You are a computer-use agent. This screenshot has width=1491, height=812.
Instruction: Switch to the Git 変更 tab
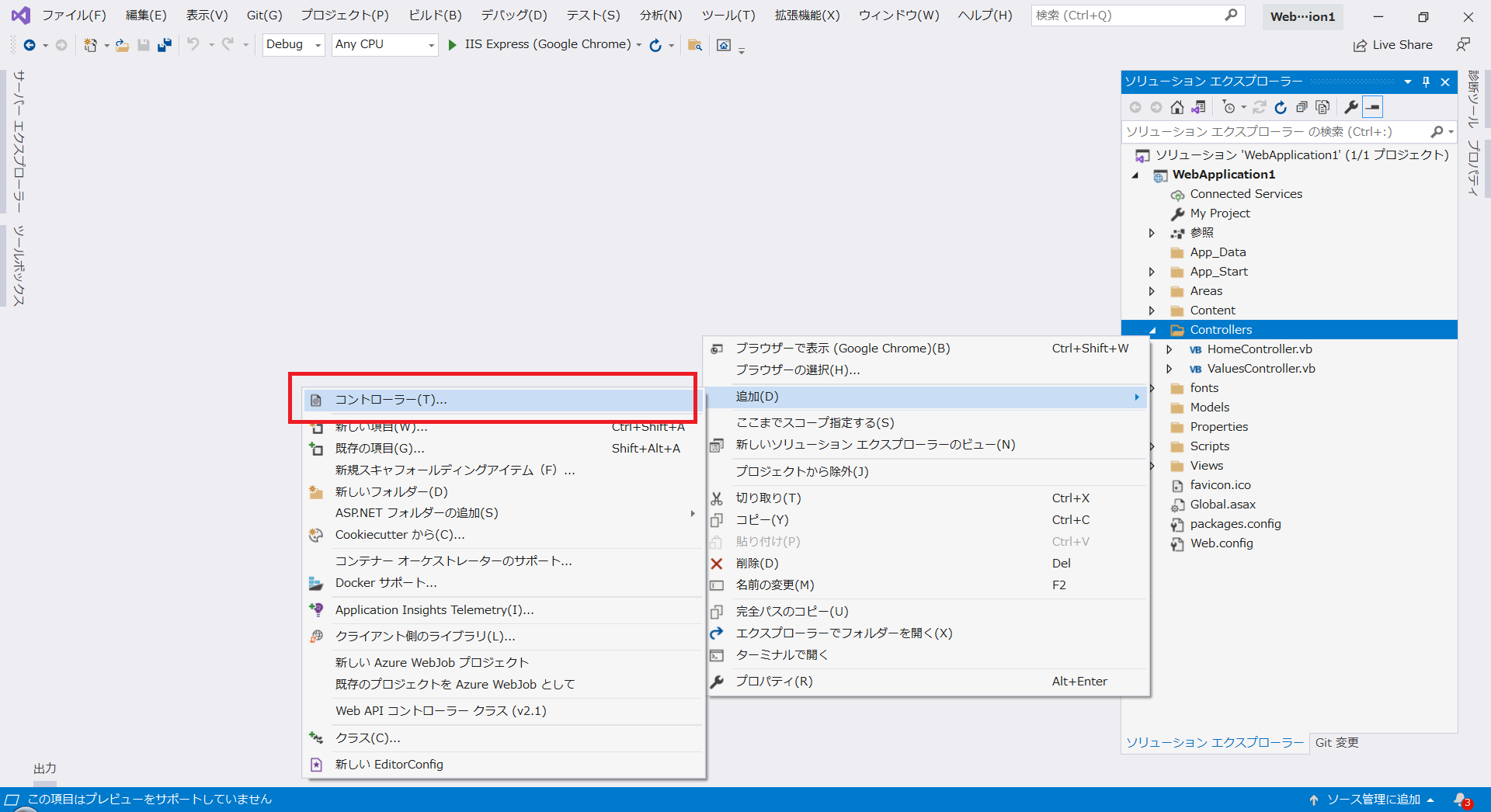1336,742
